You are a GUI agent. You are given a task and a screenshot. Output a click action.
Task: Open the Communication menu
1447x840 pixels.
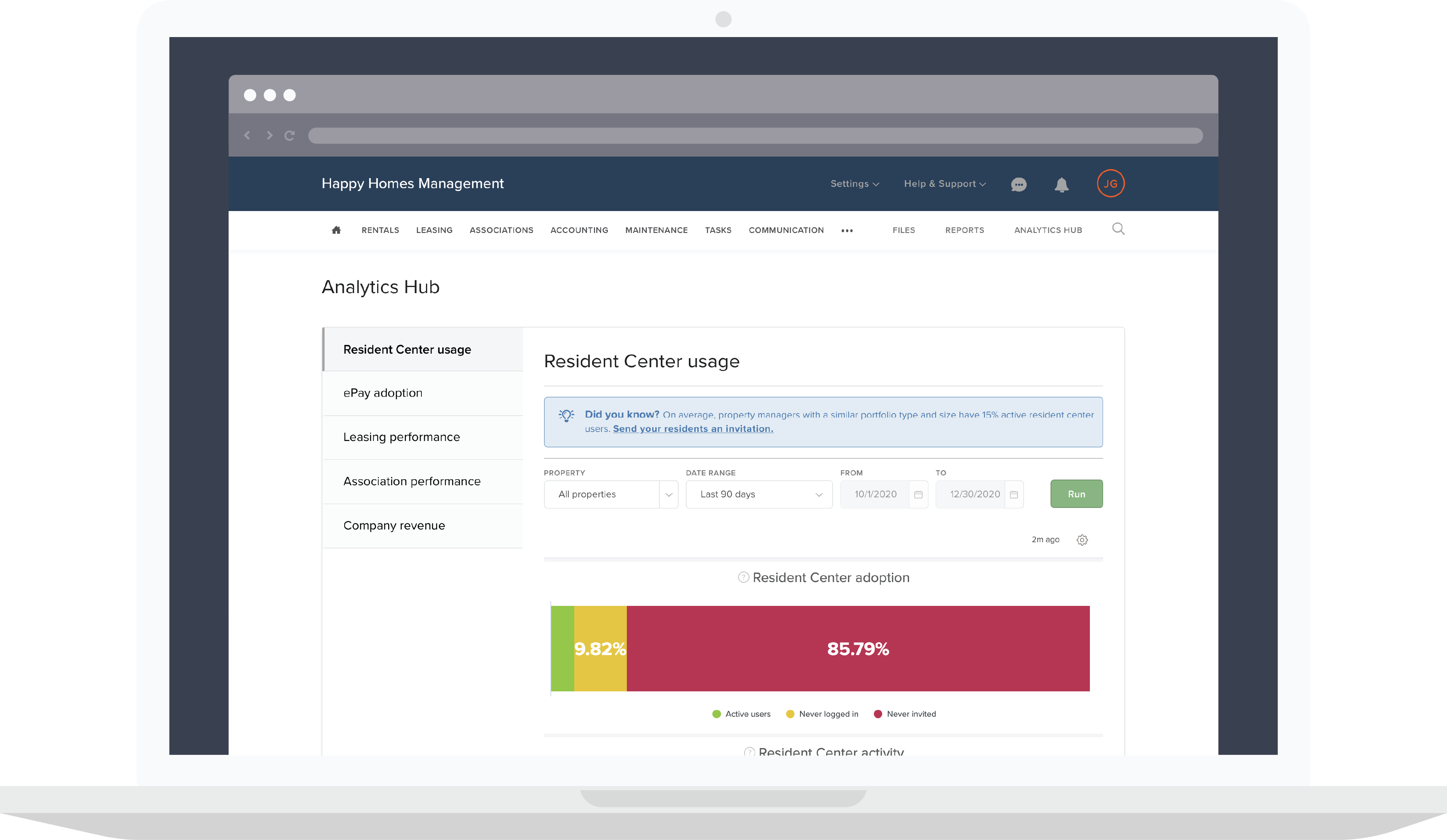[x=786, y=230]
